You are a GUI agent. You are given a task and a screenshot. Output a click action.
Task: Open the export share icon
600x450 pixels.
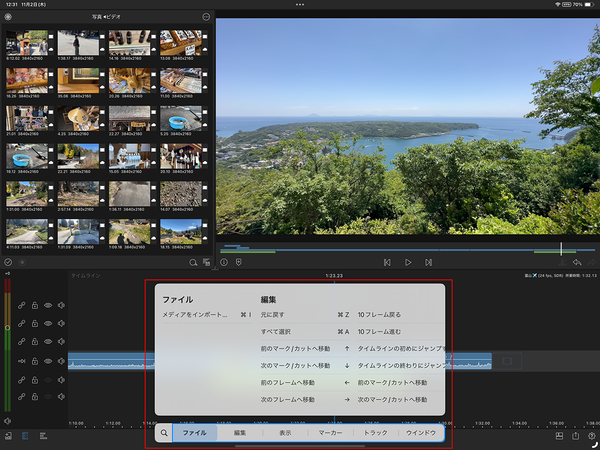click(575, 436)
